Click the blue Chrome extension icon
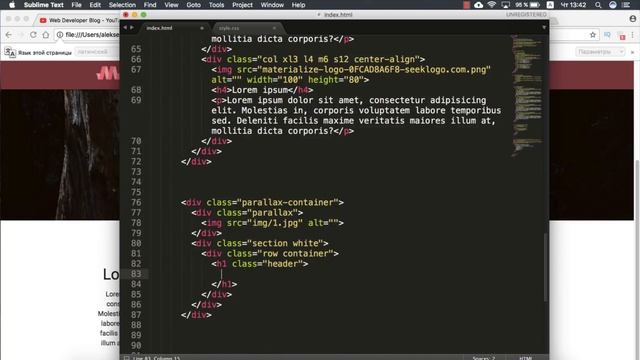The width and height of the screenshot is (640, 360). click(x=607, y=35)
